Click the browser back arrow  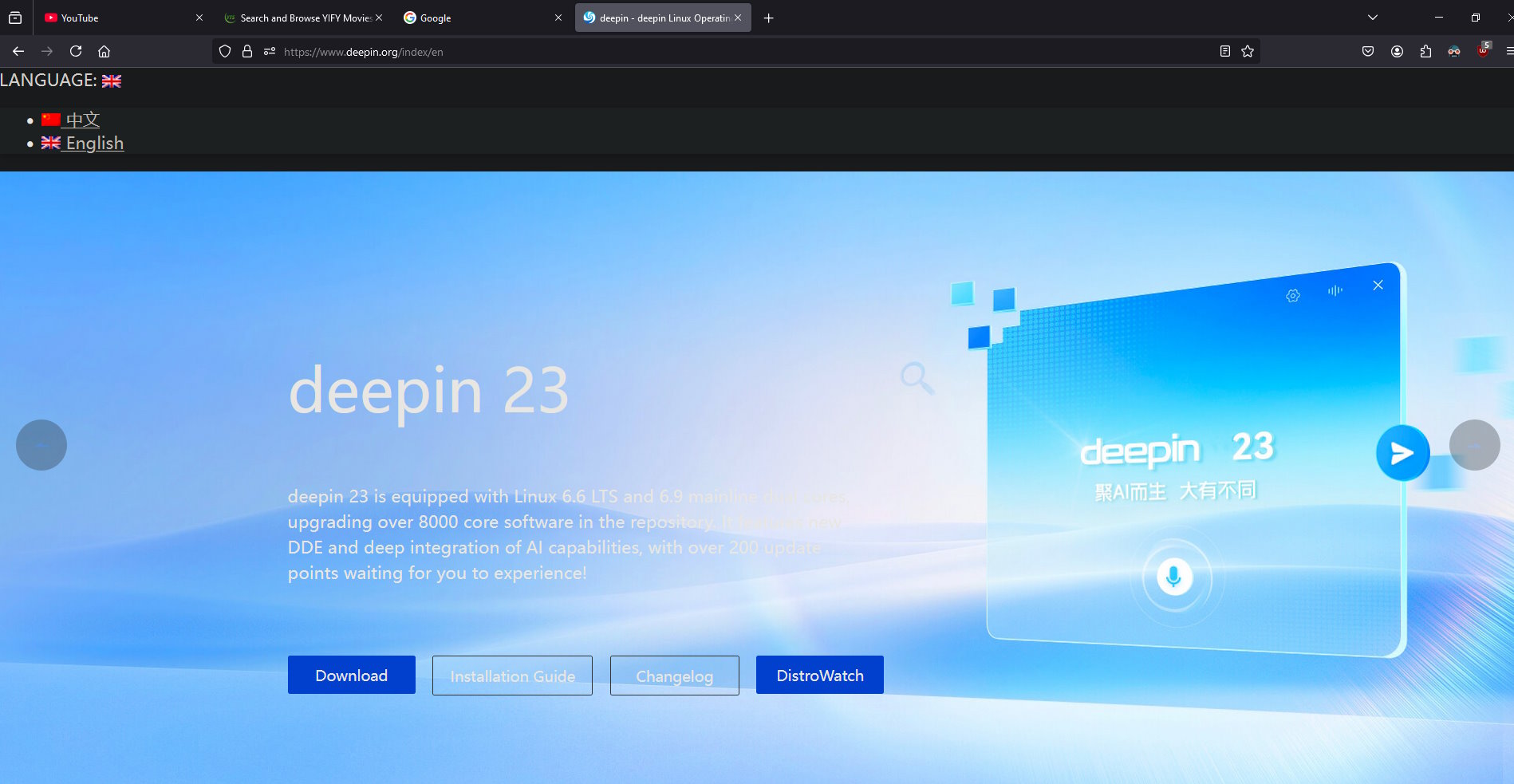(x=18, y=51)
